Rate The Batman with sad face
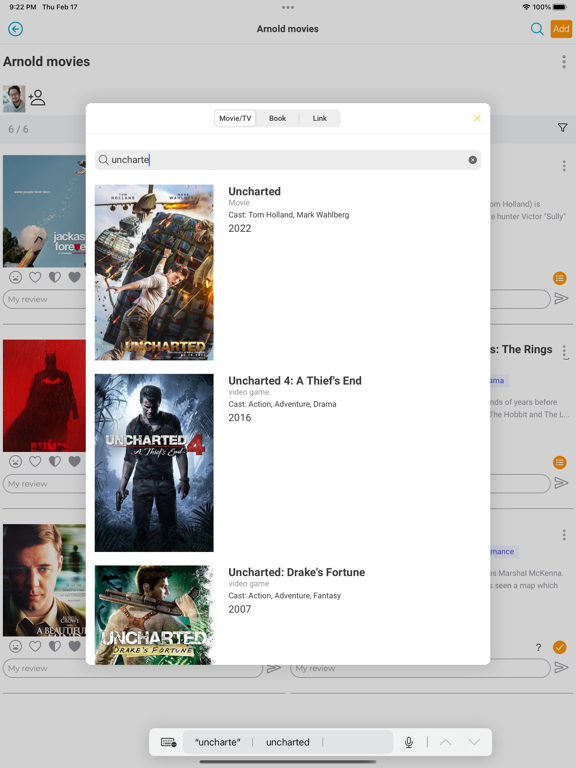Viewport: 576px width, 768px height. [x=16, y=461]
